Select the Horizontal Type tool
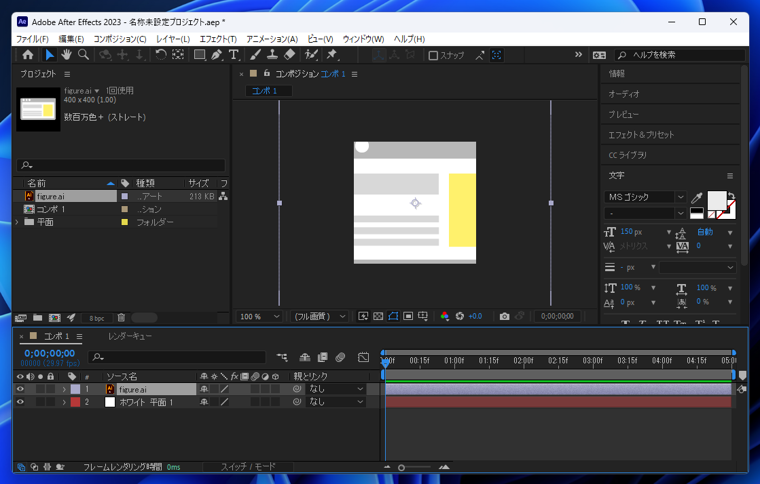Viewport: 760px width, 484px height. [x=234, y=55]
